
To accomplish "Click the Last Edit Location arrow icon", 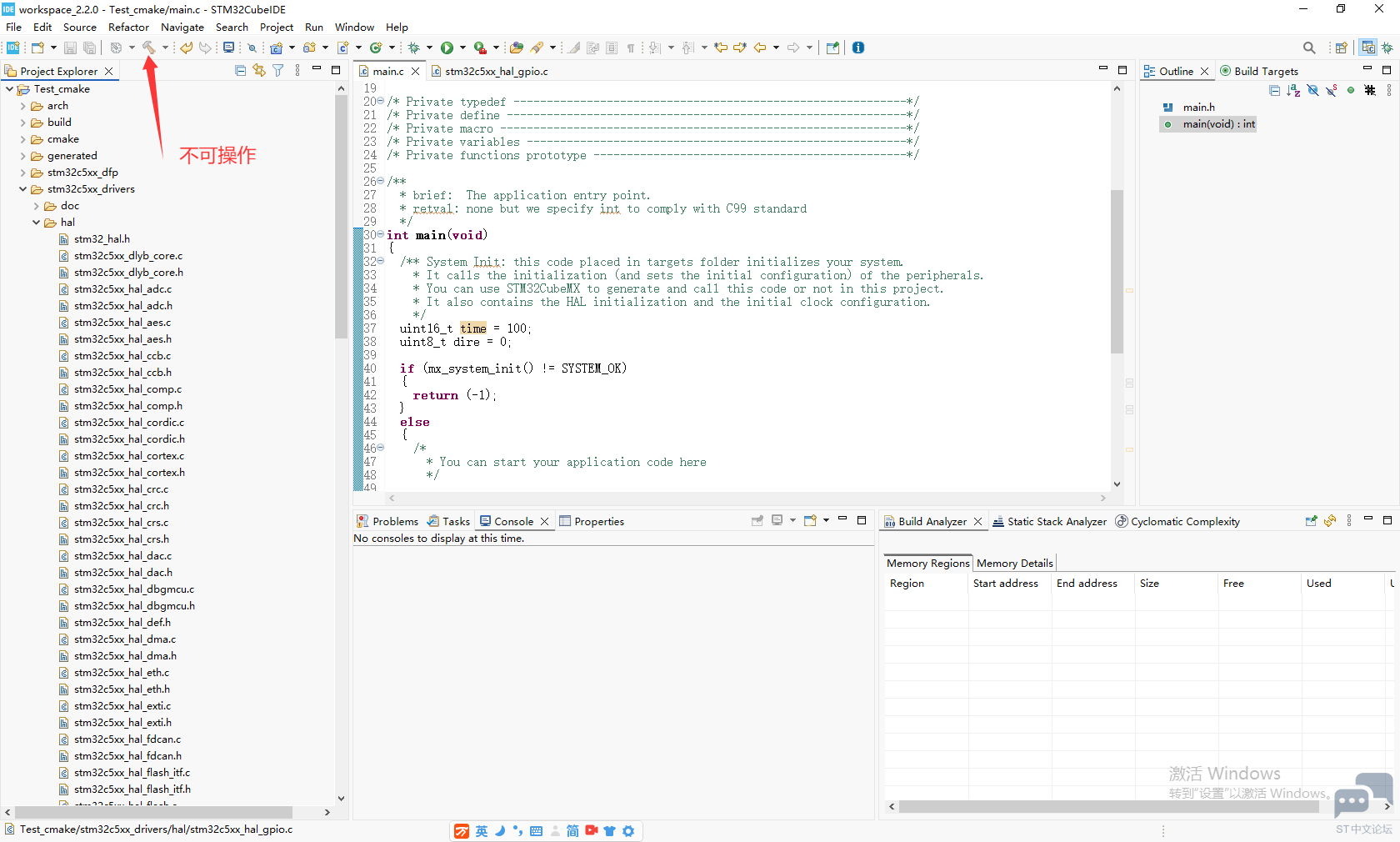I will click(x=721, y=48).
